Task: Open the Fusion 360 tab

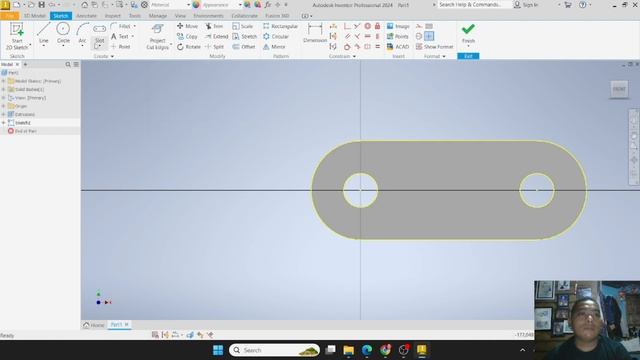Action: point(277,16)
